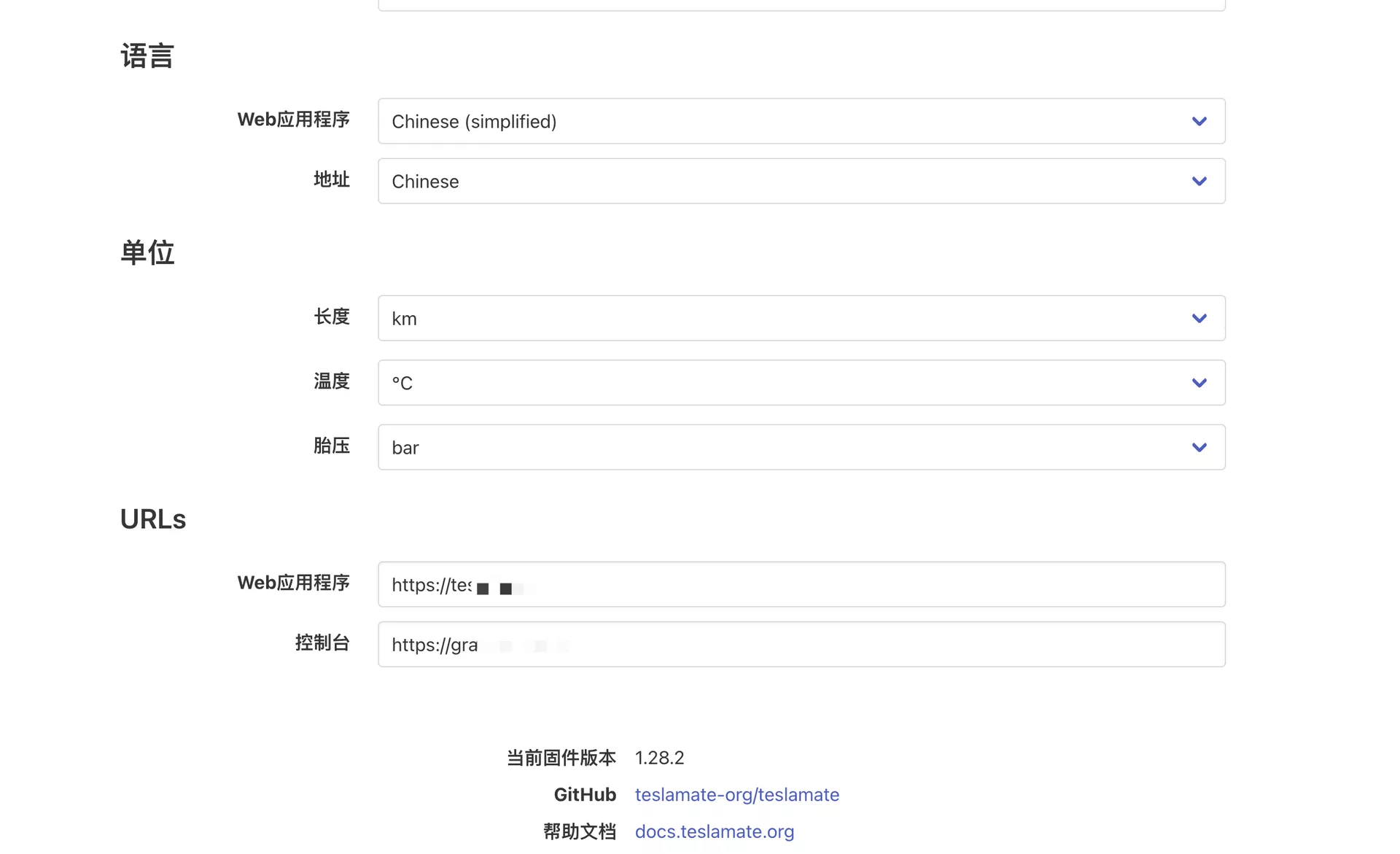Image resolution: width=1400 pixels, height=854 pixels.
Task: Click the version number 1.28.2
Action: (659, 758)
